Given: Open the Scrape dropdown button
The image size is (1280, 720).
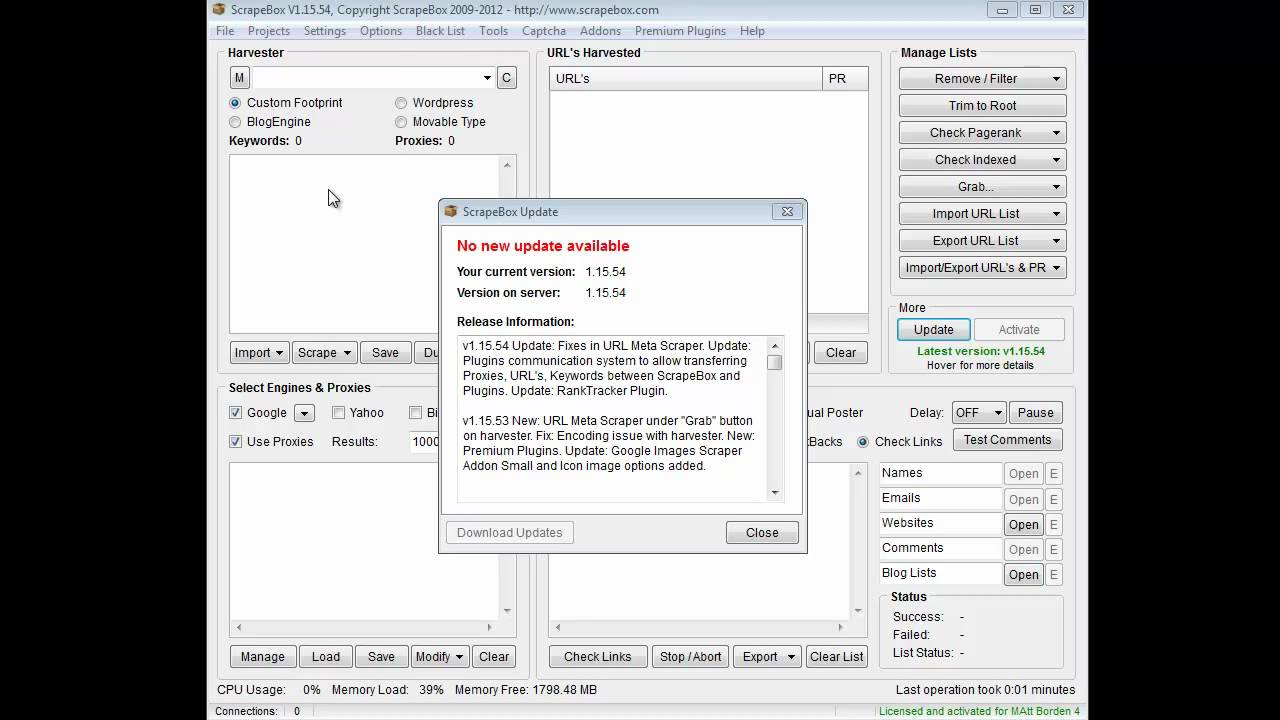Looking at the screenshot, I should (325, 353).
